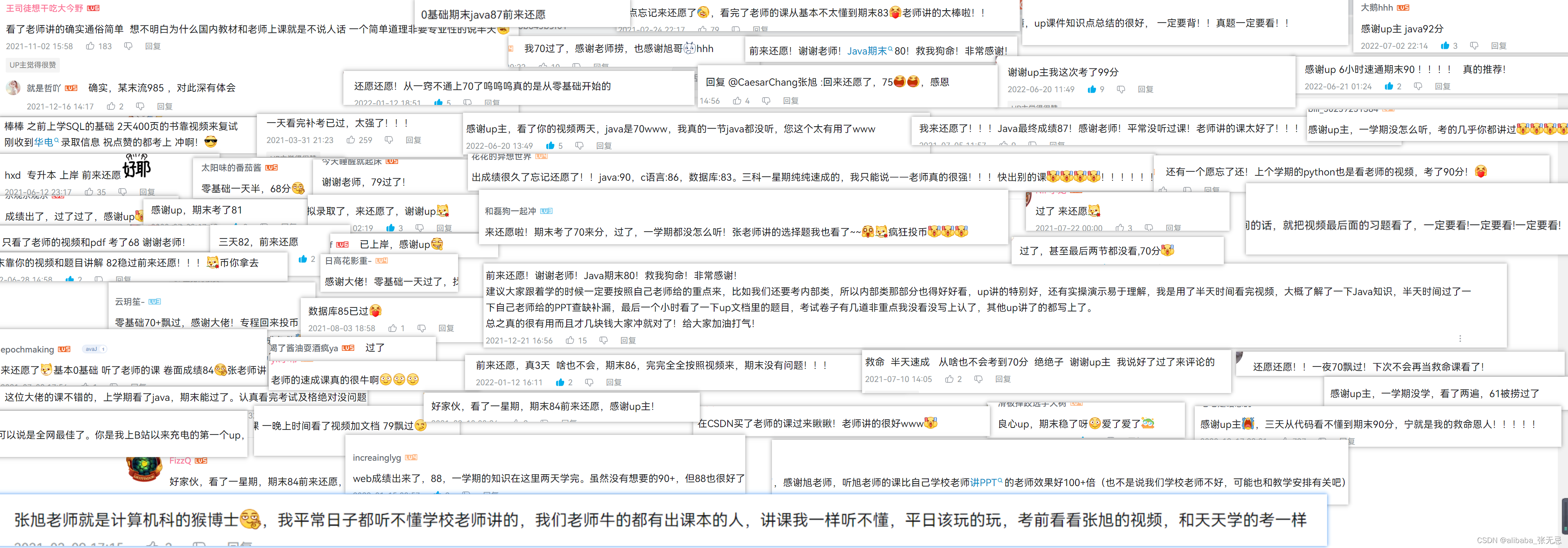Image resolution: width=1568 pixels, height=548 pixels.
Task: Like the 2021-07-10 14:05 comment
Action: click(949, 379)
